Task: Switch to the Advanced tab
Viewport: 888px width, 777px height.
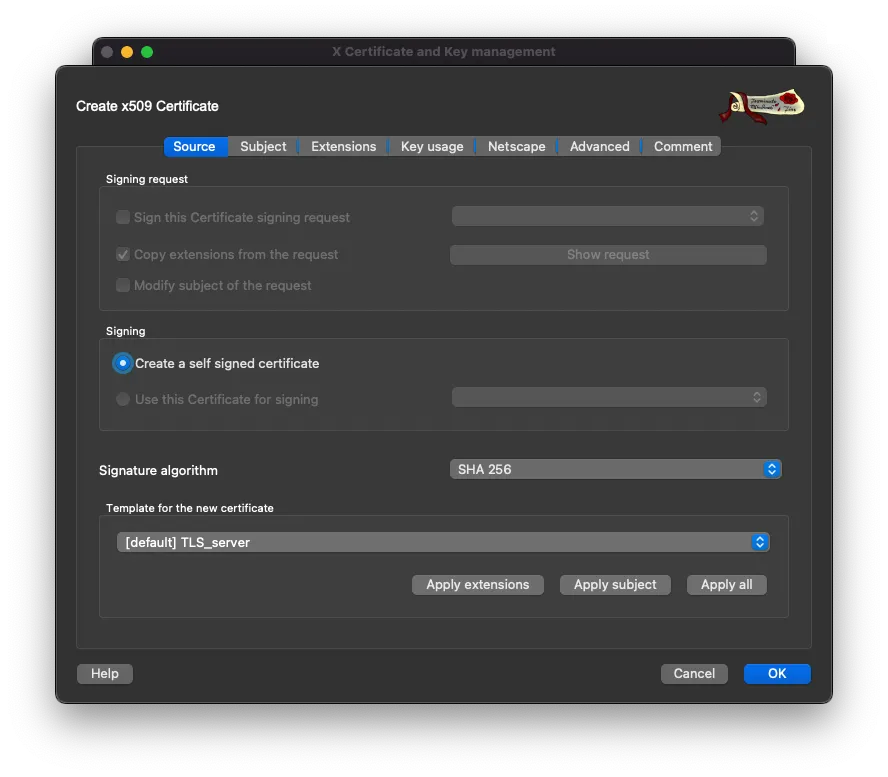Action: (x=598, y=146)
